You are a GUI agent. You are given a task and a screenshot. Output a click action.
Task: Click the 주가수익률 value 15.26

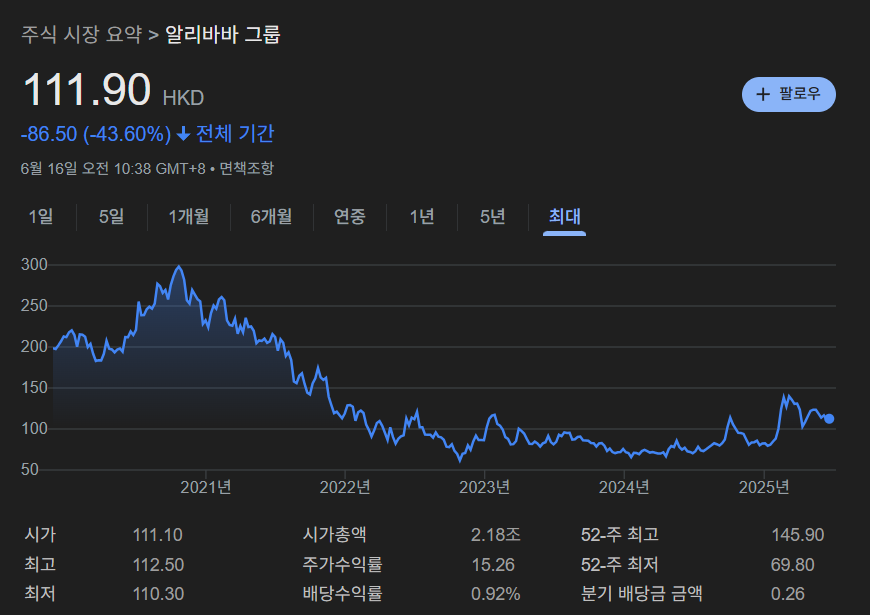pos(493,565)
